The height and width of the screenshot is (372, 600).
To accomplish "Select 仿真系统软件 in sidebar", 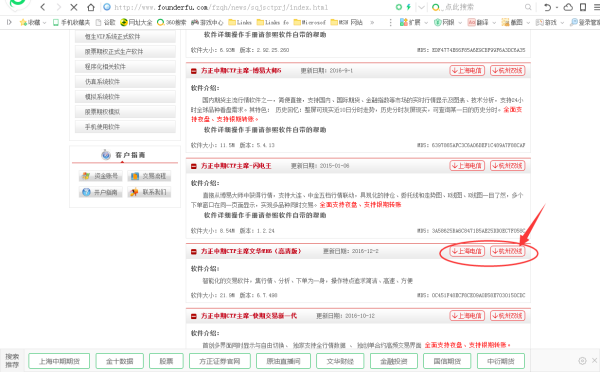I will (x=125, y=82).
